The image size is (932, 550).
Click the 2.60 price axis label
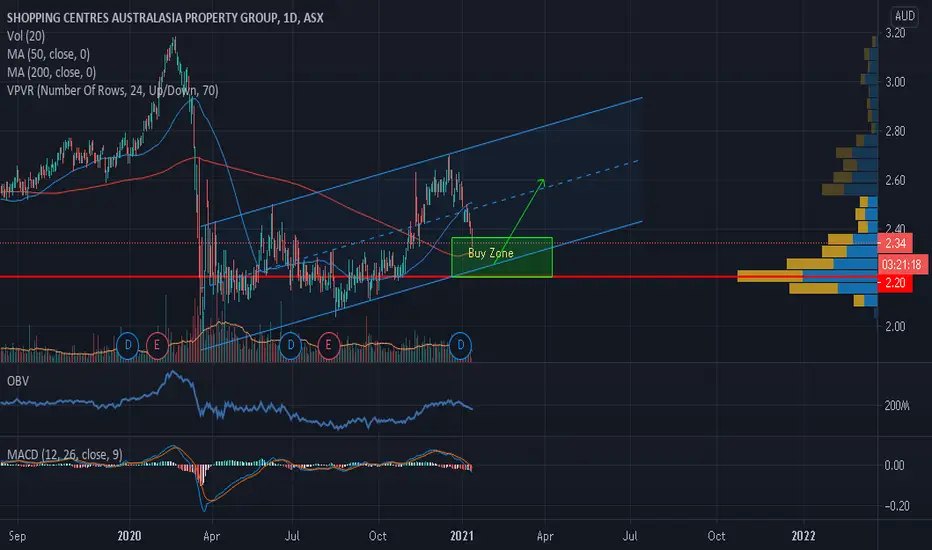coord(895,180)
